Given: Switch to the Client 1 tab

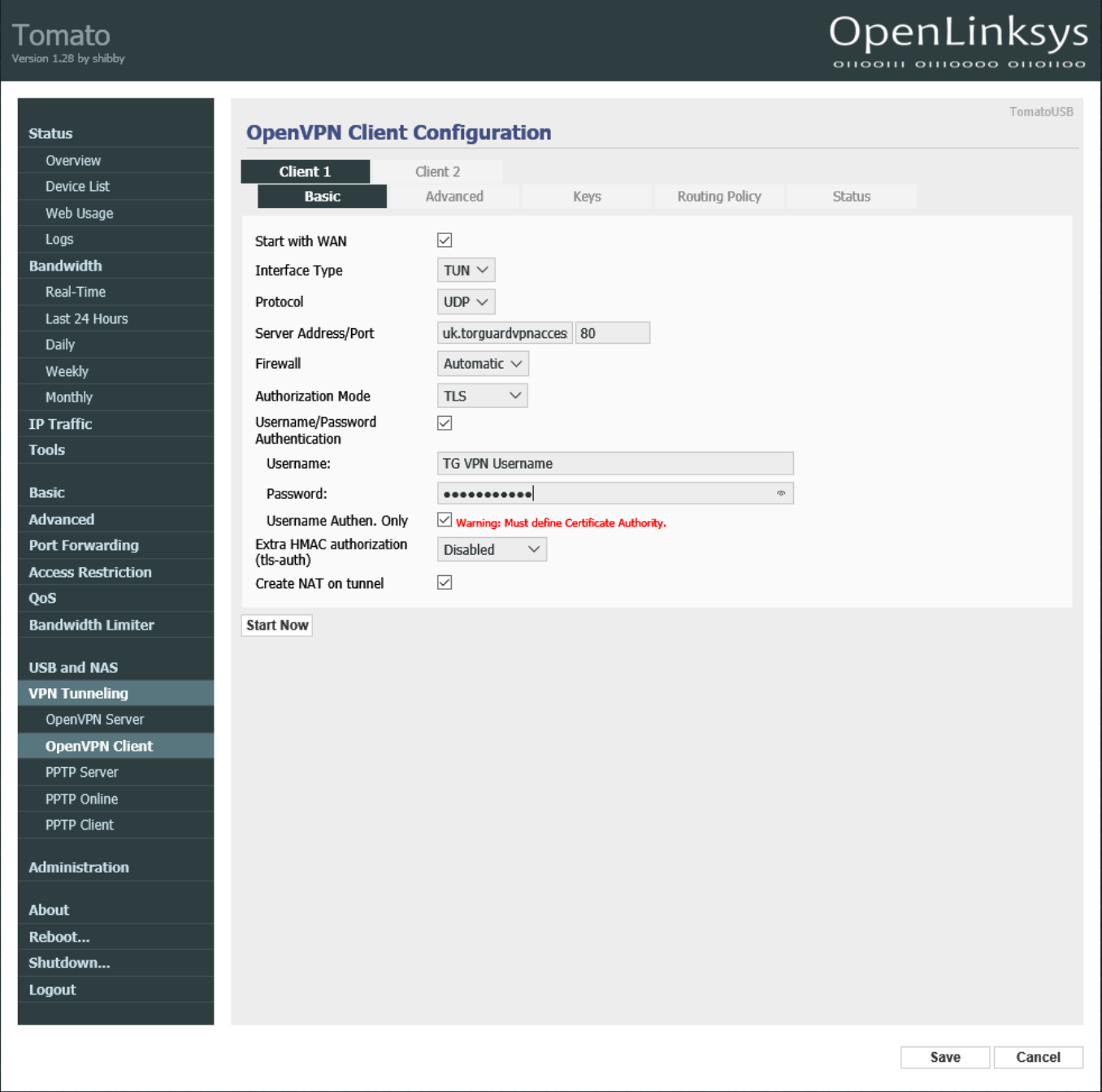Looking at the screenshot, I should [x=305, y=171].
